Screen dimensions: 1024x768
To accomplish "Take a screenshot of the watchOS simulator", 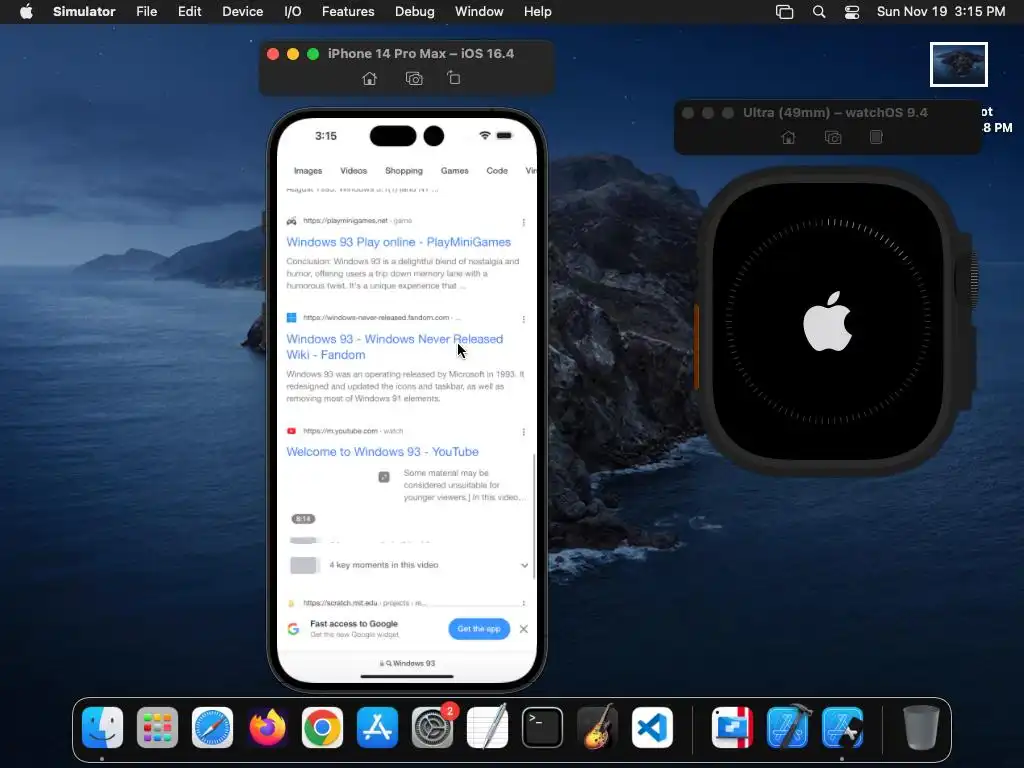I will 833,137.
